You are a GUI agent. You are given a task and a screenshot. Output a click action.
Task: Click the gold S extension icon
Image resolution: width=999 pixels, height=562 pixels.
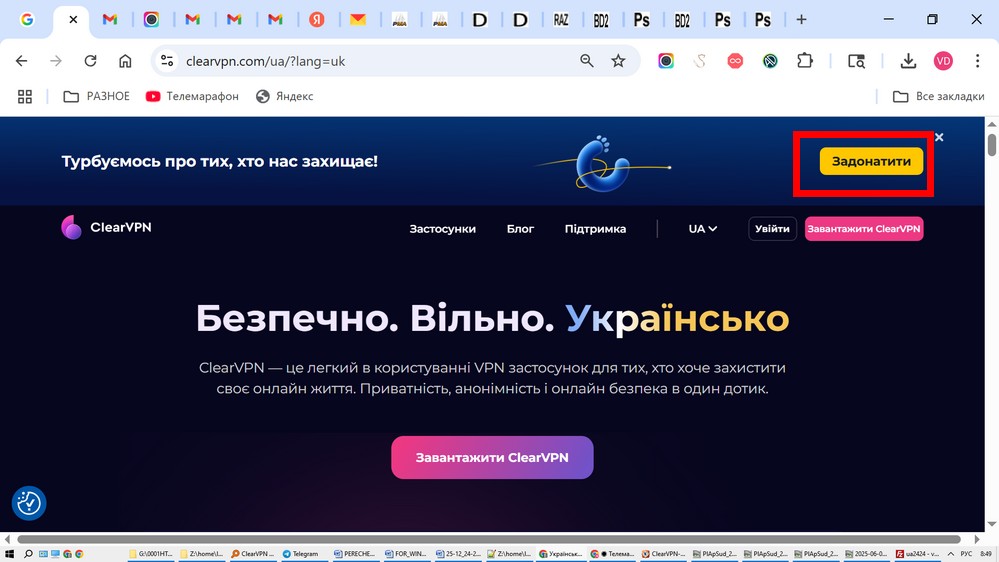(x=700, y=61)
